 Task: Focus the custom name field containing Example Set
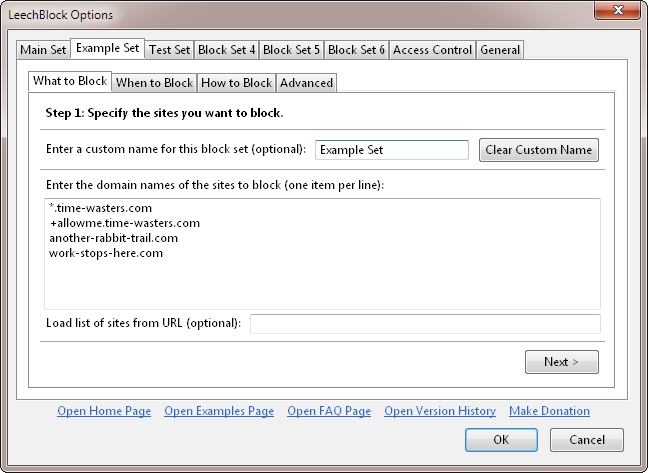point(392,150)
